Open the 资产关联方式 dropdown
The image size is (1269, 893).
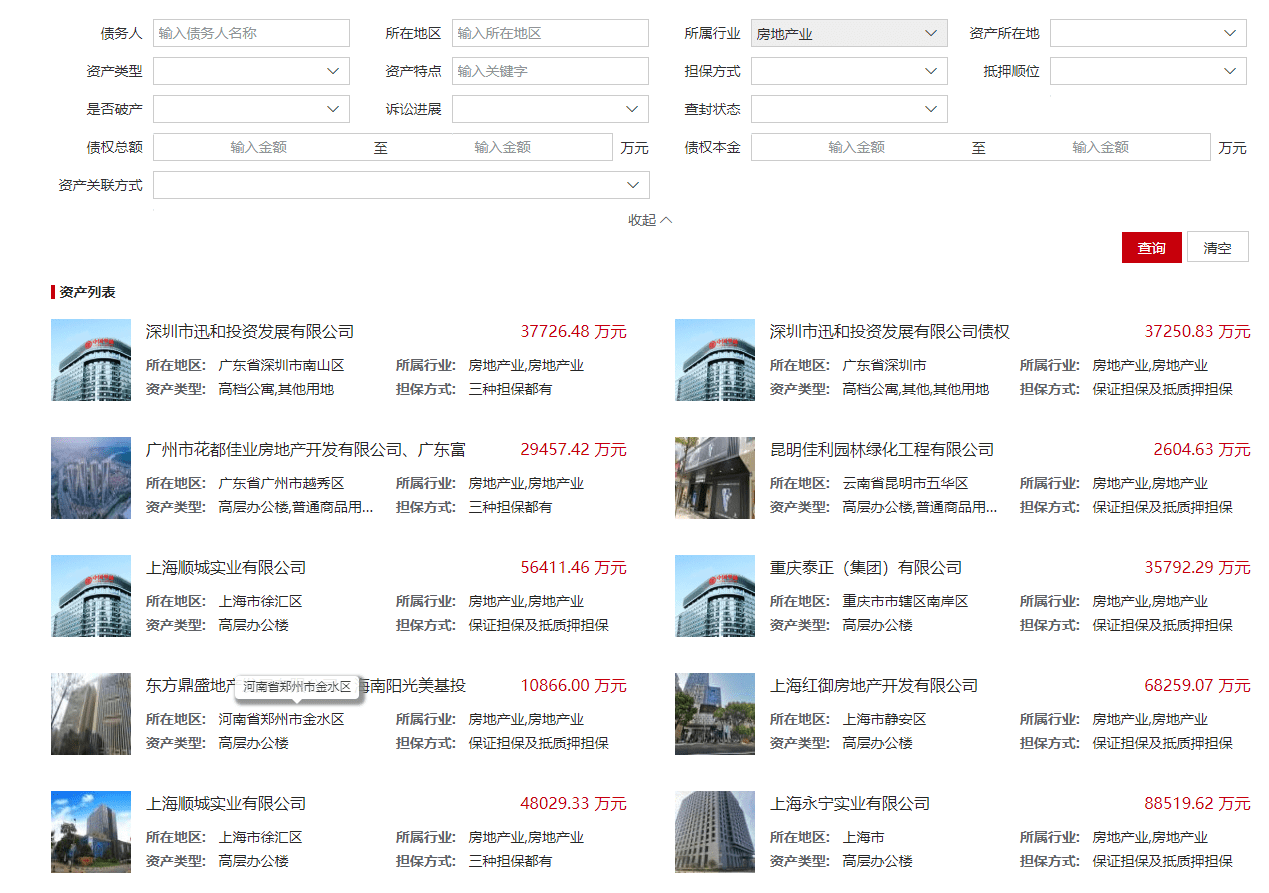point(401,185)
